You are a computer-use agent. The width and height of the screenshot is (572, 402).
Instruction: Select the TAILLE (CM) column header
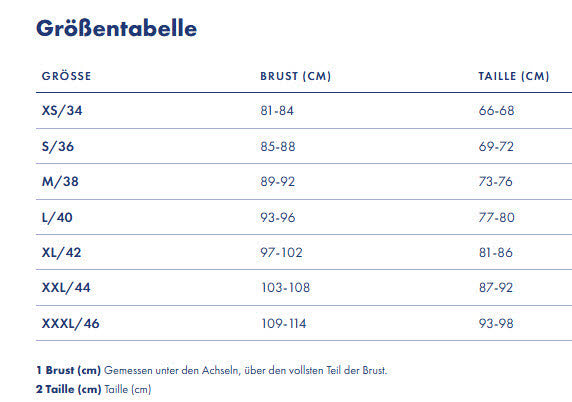514,76
